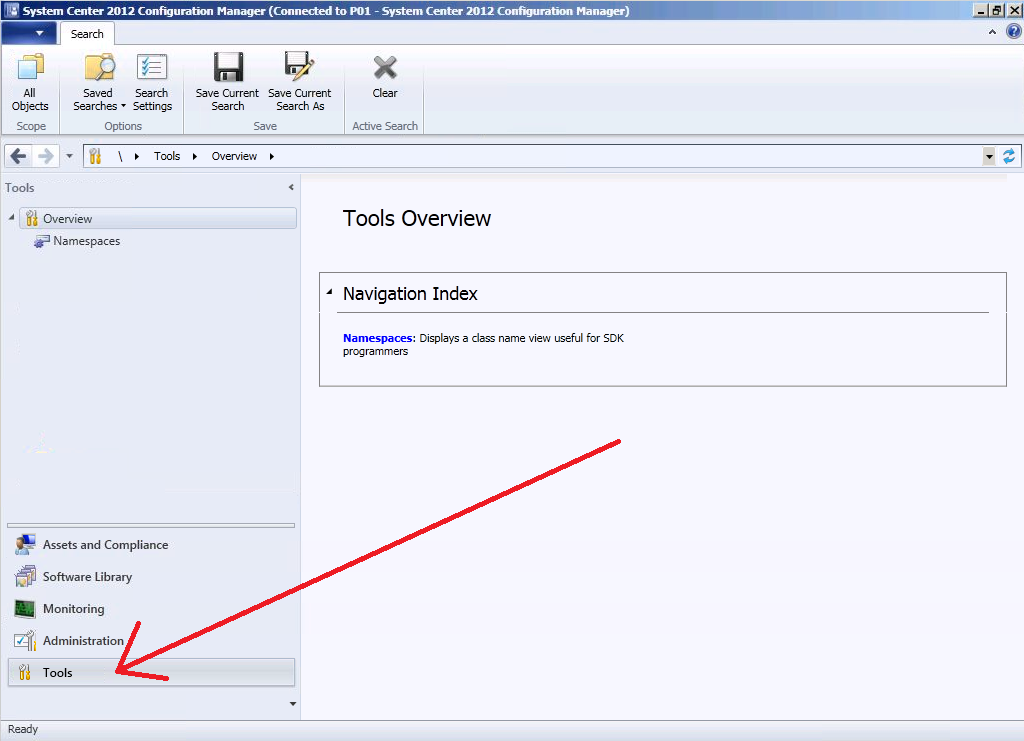Screen dimensions: 1024x741
Task: Go forward with the navigation arrow
Action: point(46,156)
